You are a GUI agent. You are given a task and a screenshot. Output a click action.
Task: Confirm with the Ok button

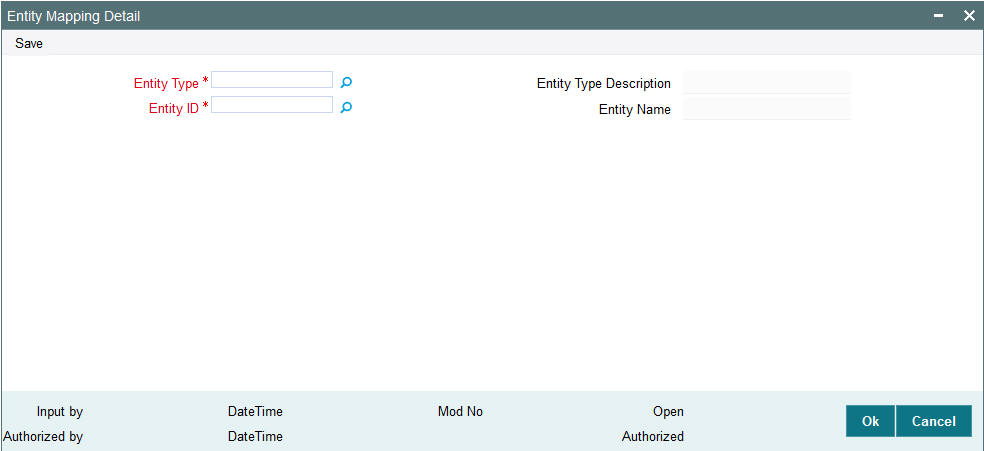(x=870, y=422)
